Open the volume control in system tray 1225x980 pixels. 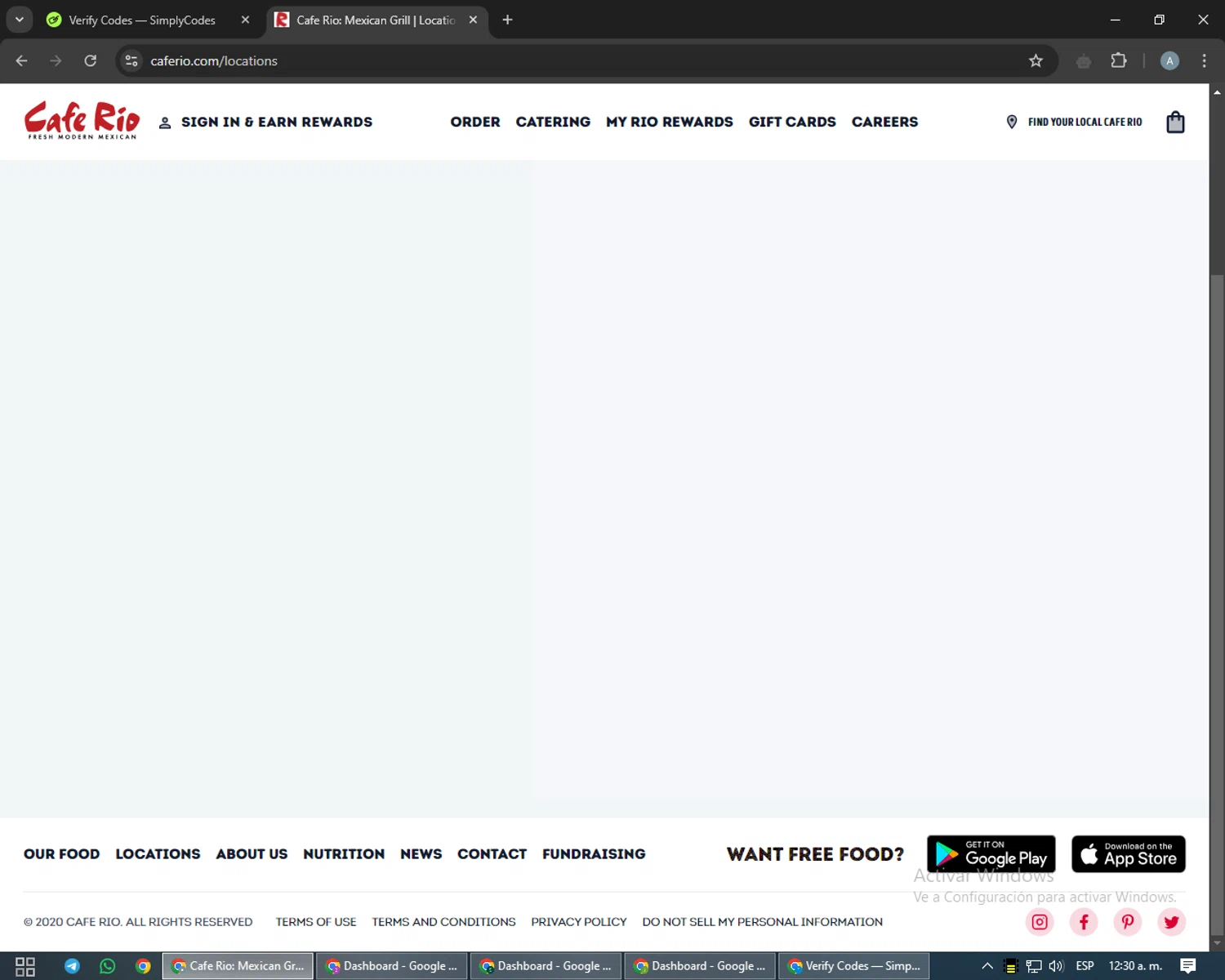pos(1056,966)
